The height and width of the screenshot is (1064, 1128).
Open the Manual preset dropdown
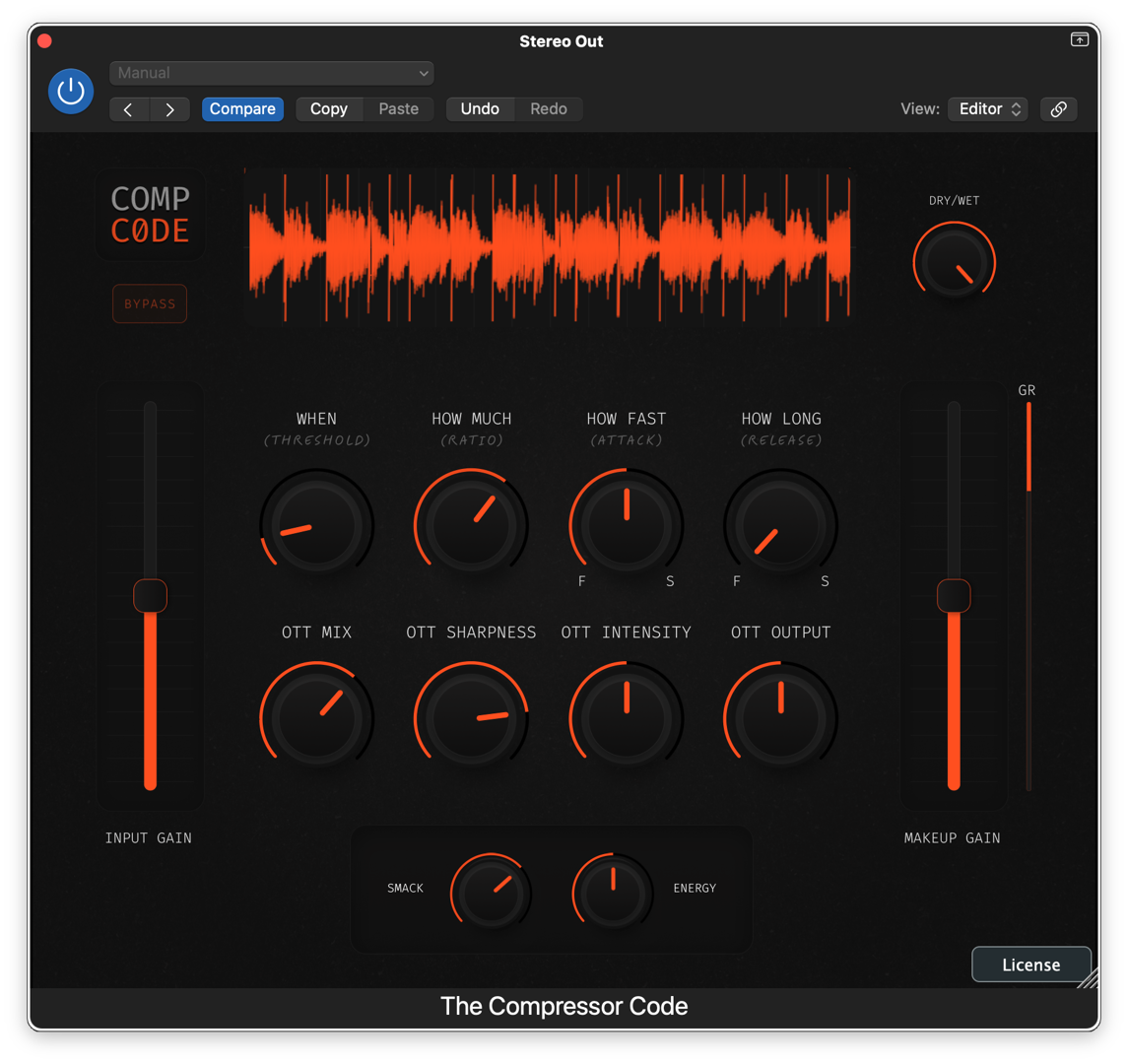point(272,73)
